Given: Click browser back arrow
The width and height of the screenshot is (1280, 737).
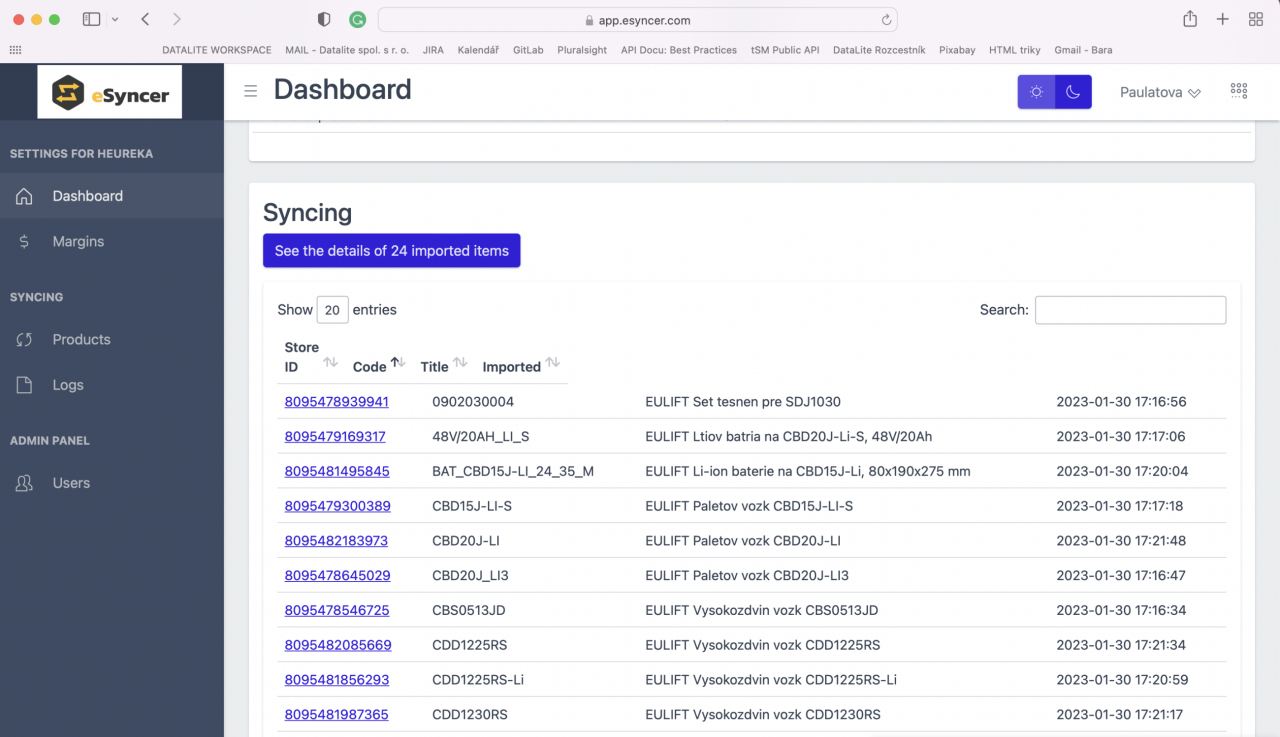Looking at the screenshot, I should pos(145,19).
